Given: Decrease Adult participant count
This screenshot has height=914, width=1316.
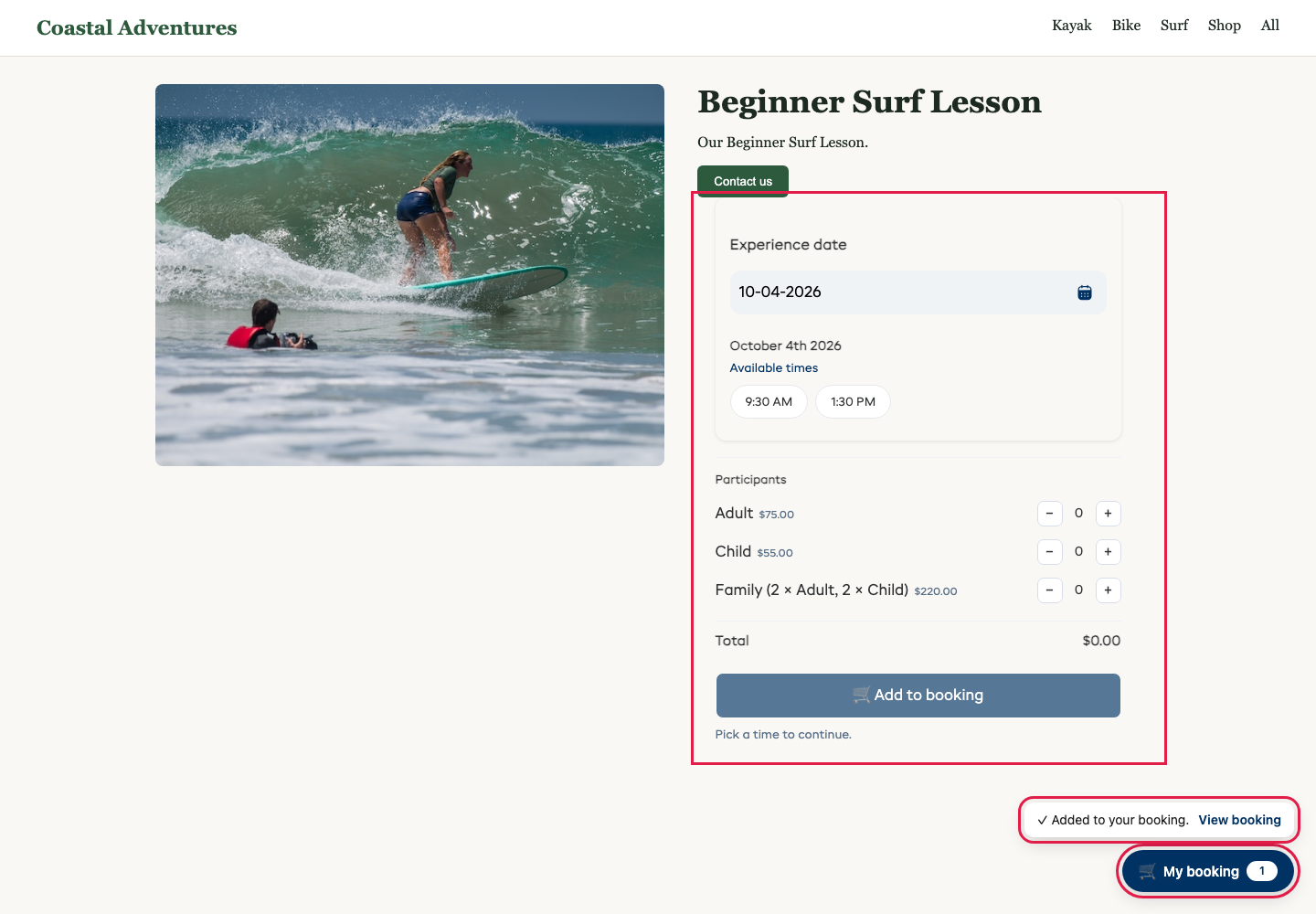Looking at the screenshot, I should (1049, 514).
